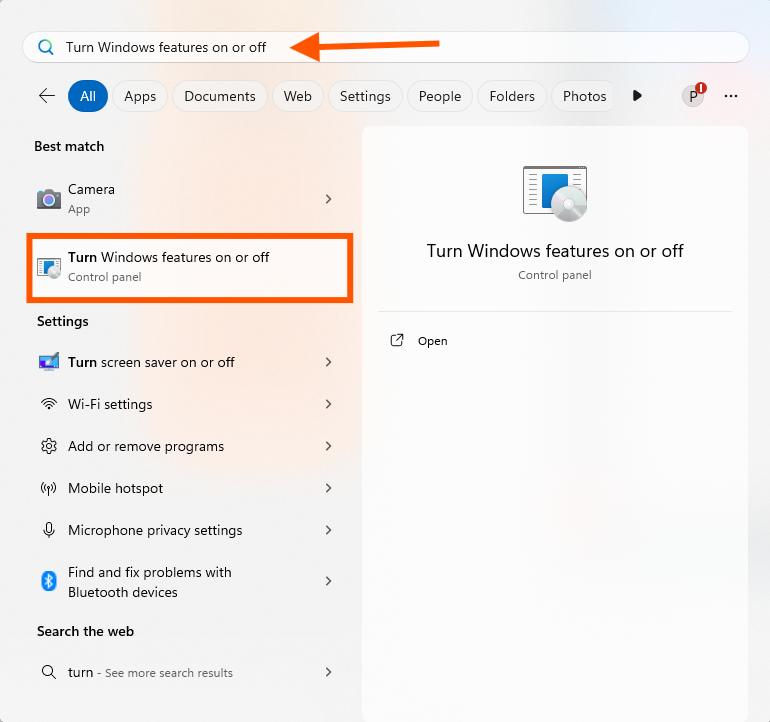Open Add or remove programs
The width and height of the screenshot is (770, 722).
186,446
